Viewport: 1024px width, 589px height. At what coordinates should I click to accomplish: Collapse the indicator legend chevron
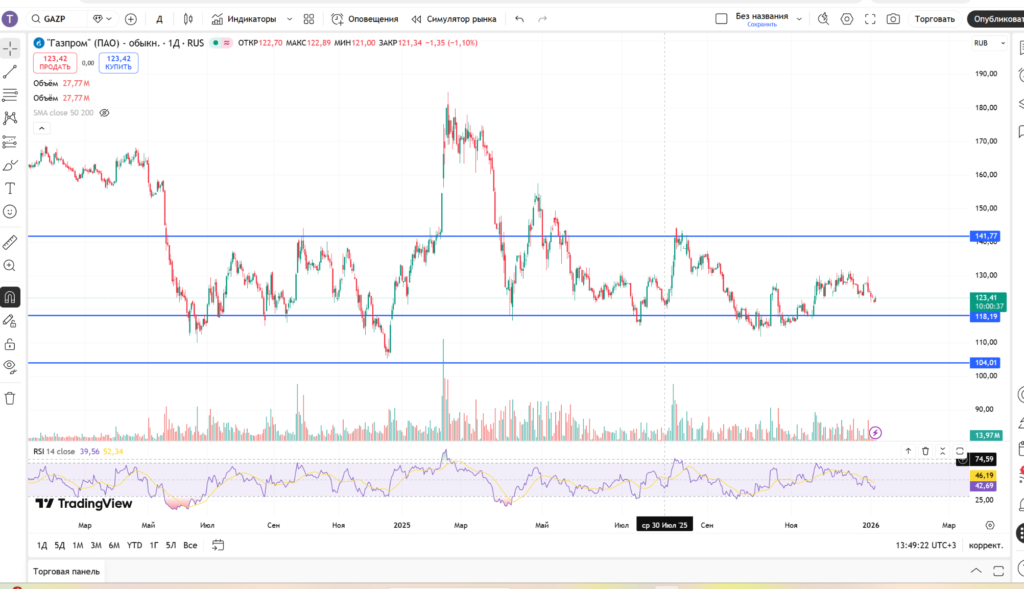click(41, 128)
